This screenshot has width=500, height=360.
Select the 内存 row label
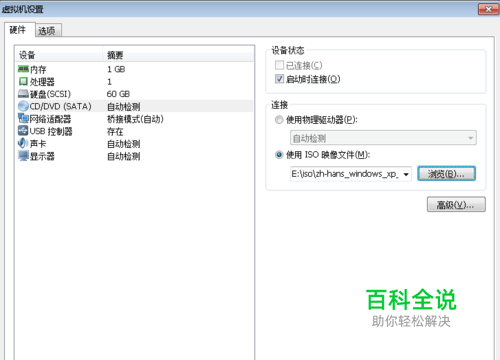tap(38, 69)
